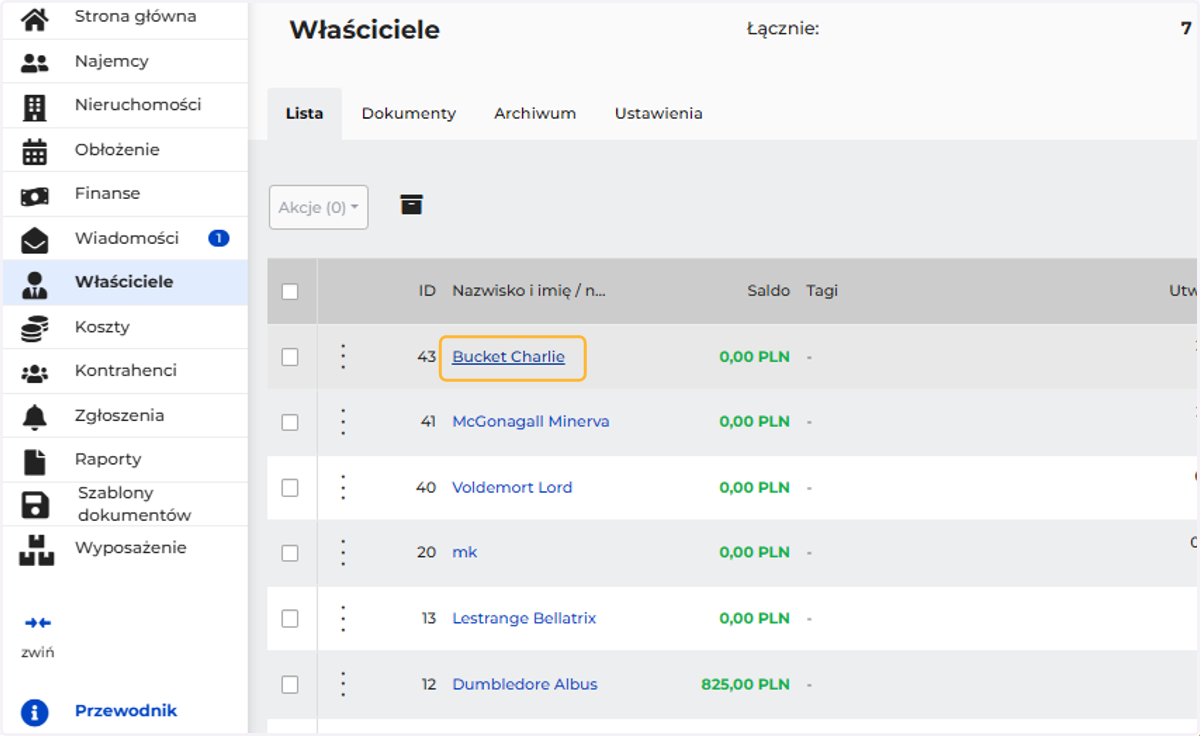Open the Lestrange Bellatrix owner link

coord(524,619)
